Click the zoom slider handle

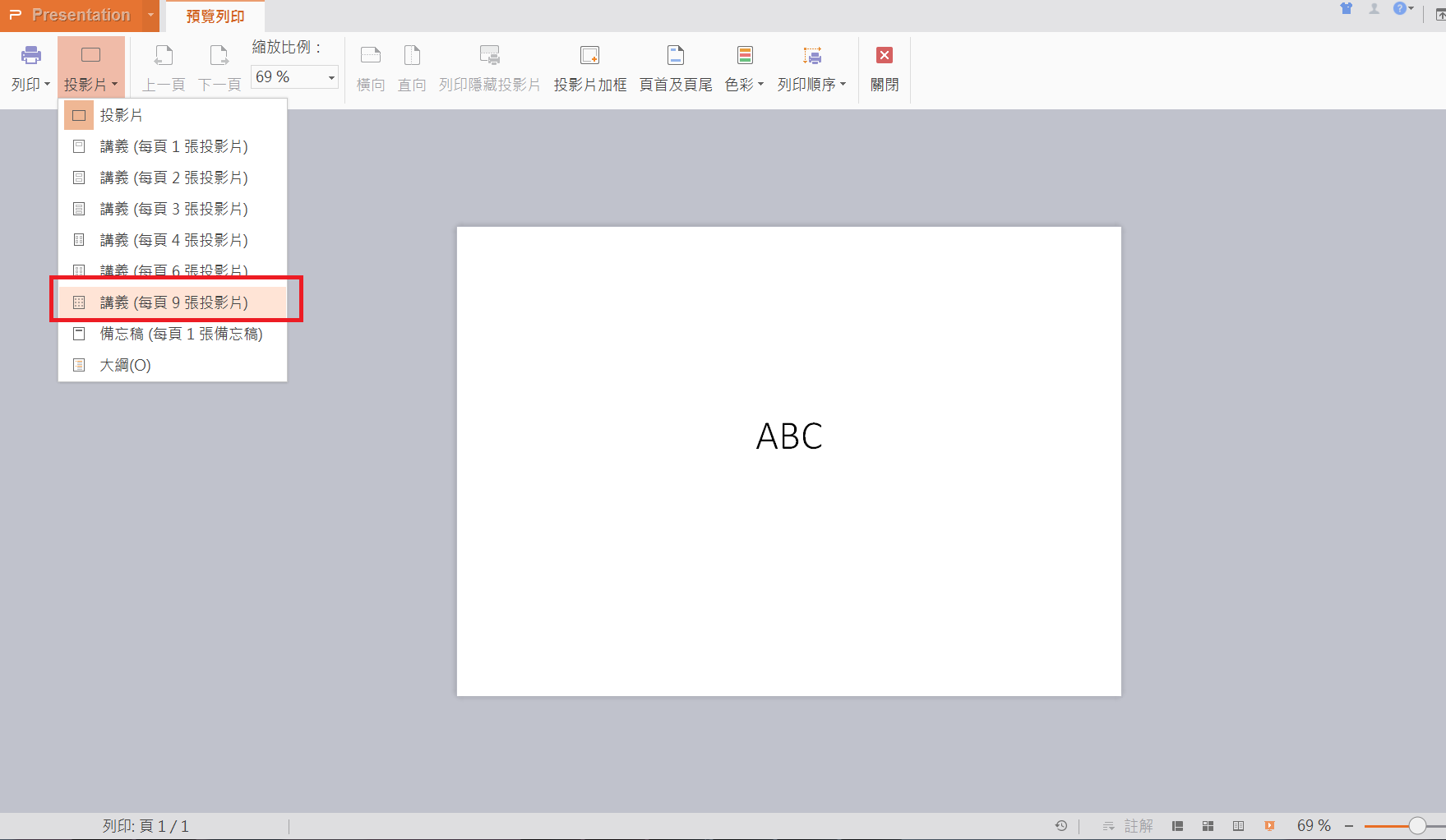[x=1417, y=826]
